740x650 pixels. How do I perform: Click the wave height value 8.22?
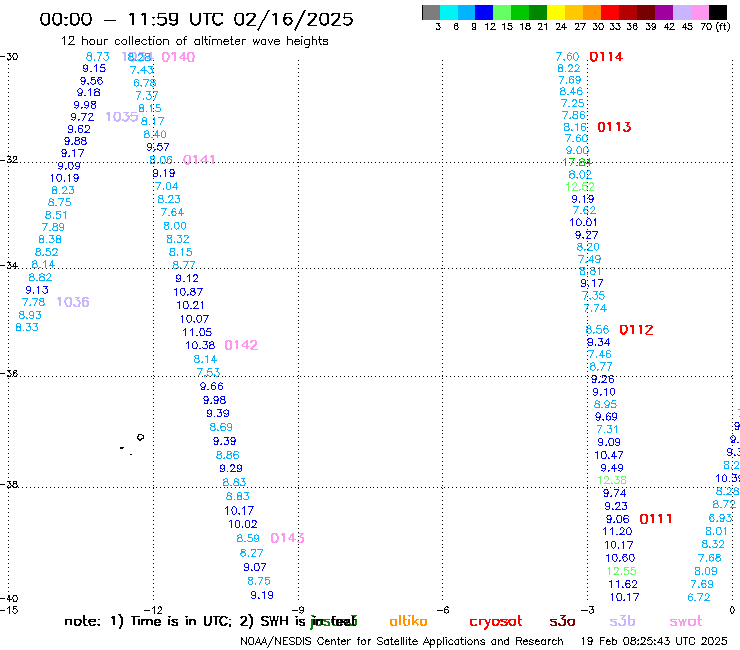point(569,68)
